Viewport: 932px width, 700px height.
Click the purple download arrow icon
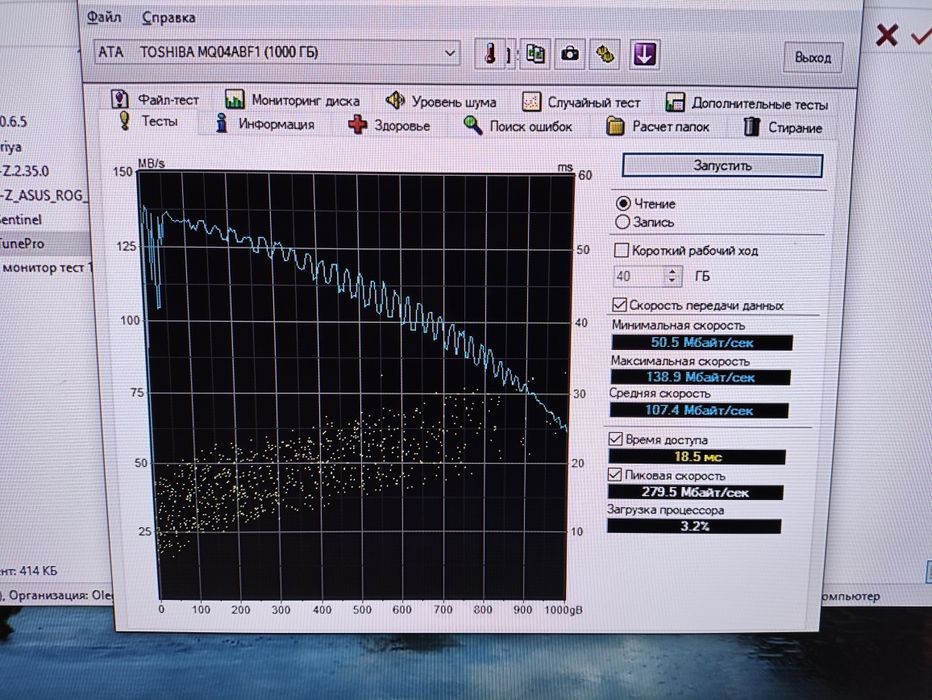645,55
